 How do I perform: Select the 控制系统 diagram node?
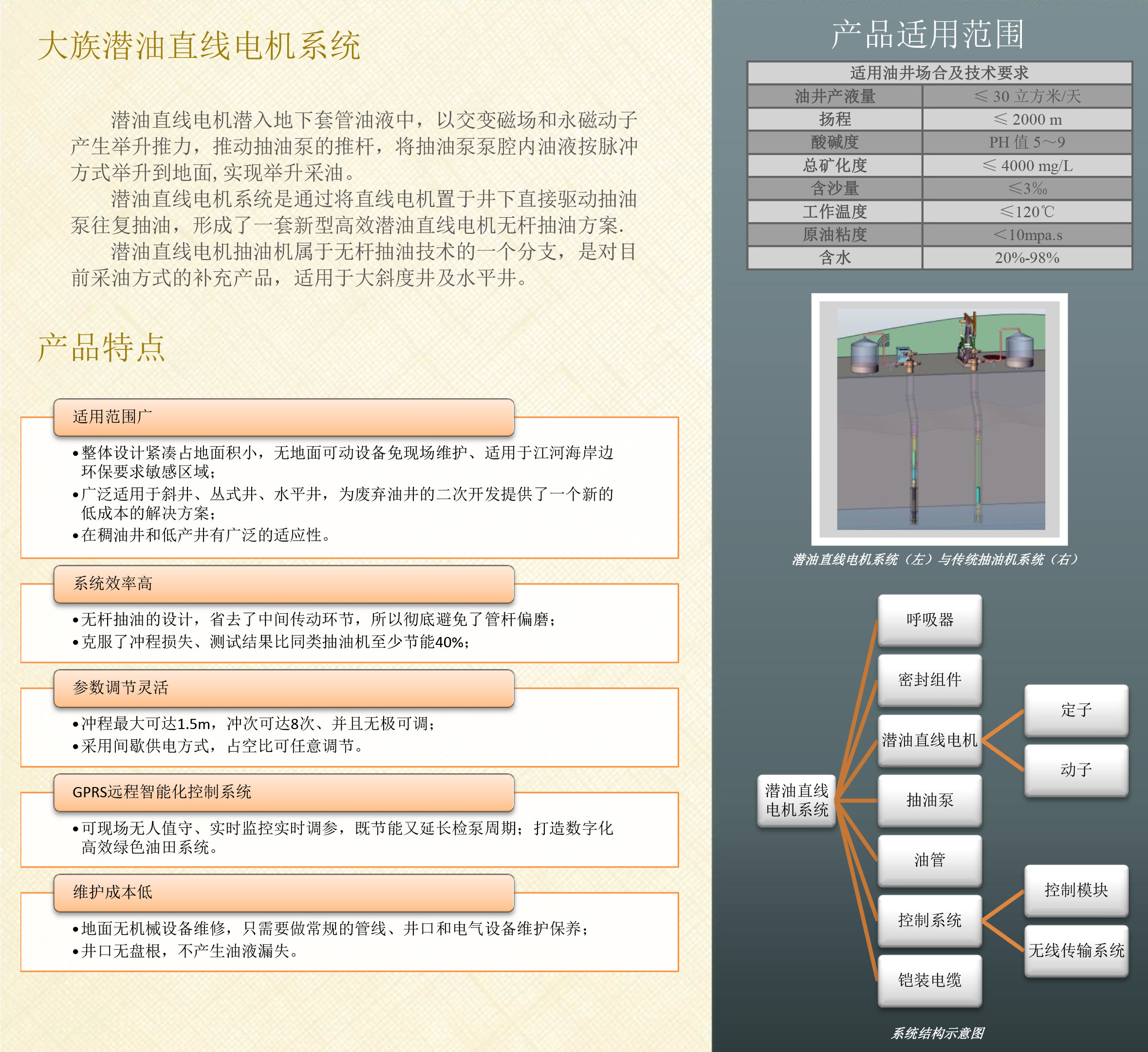click(930, 920)
